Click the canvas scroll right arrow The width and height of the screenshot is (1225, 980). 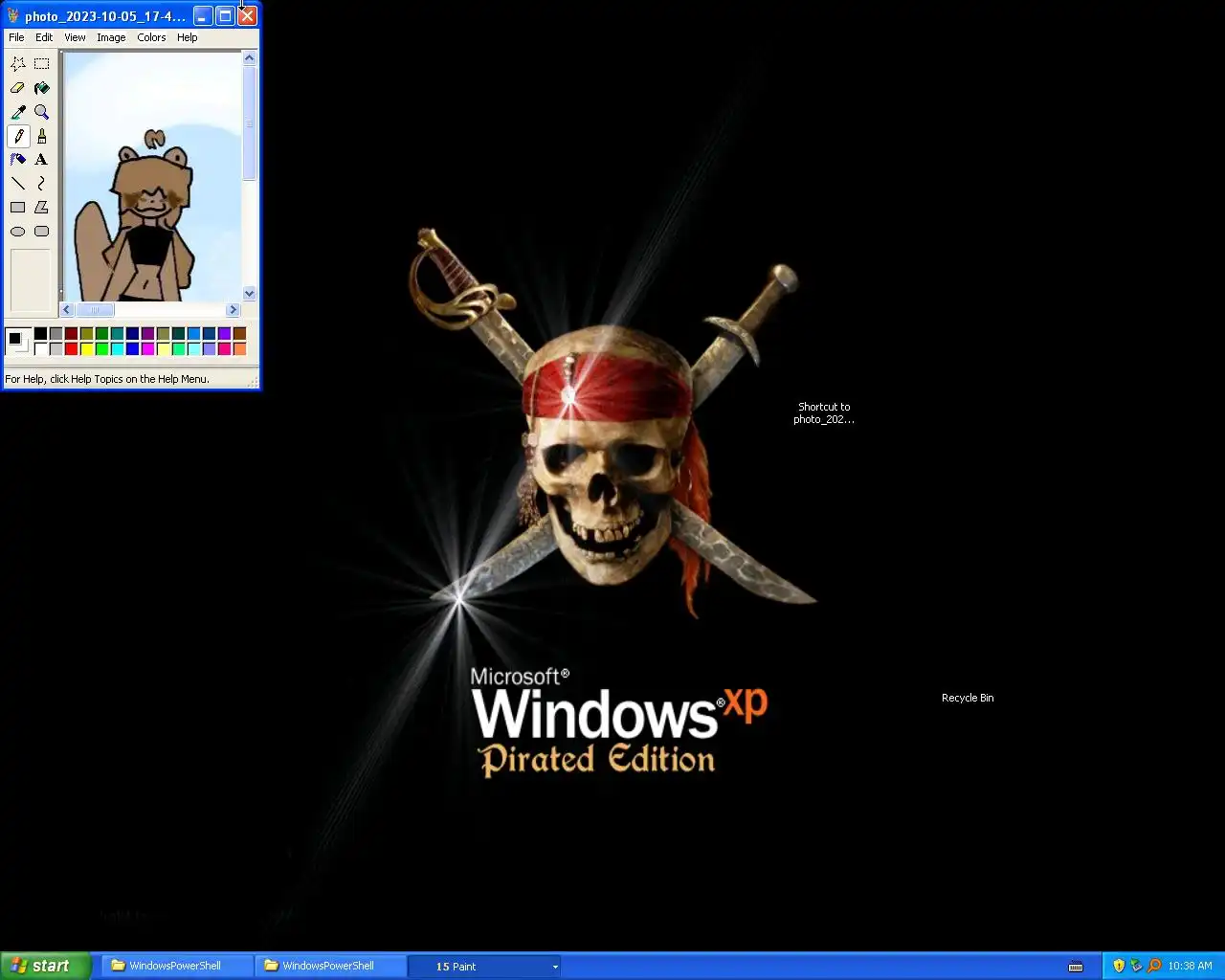pyautogui.click(x=233, y=309)
